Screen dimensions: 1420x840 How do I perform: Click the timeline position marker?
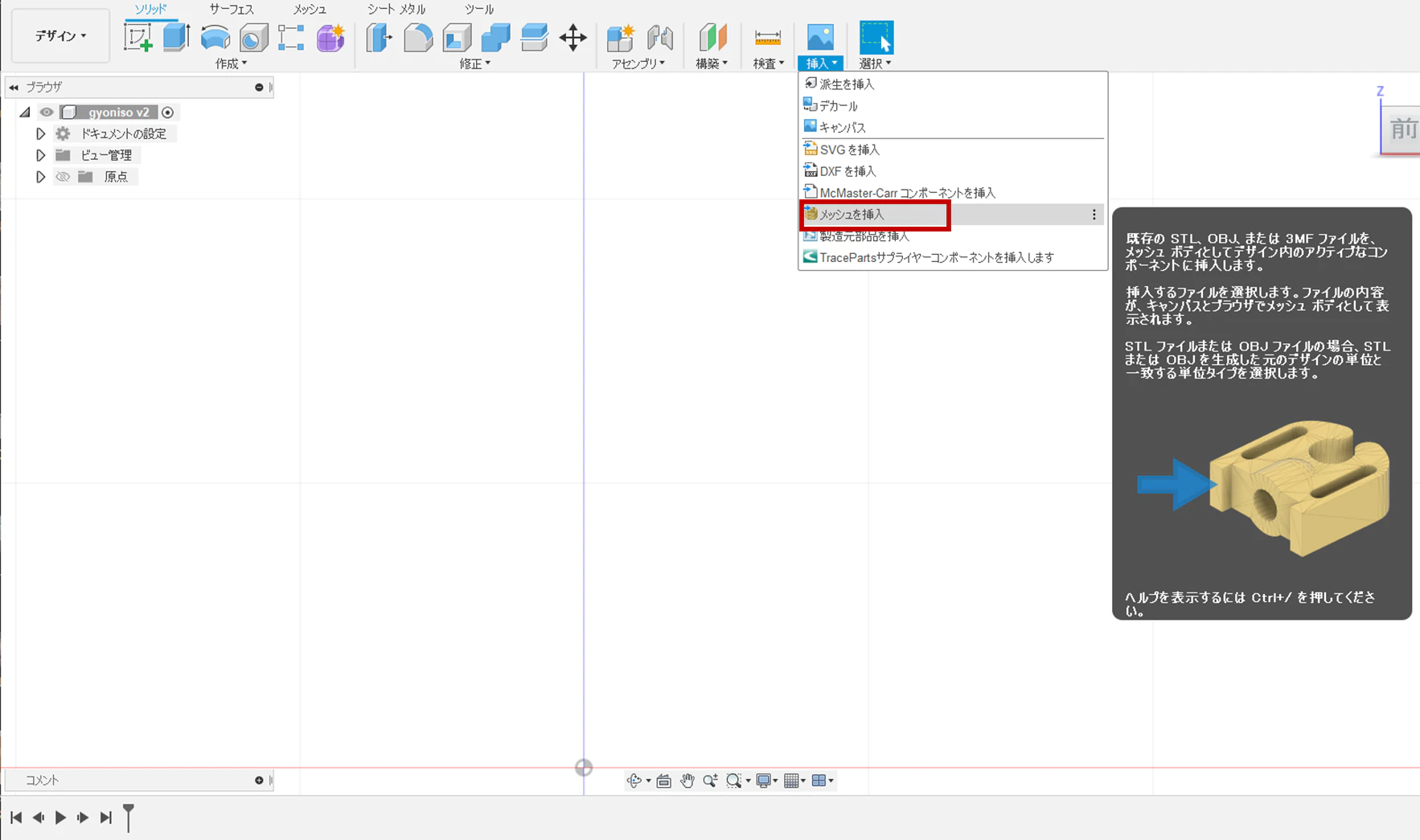(x=129, y=817)
